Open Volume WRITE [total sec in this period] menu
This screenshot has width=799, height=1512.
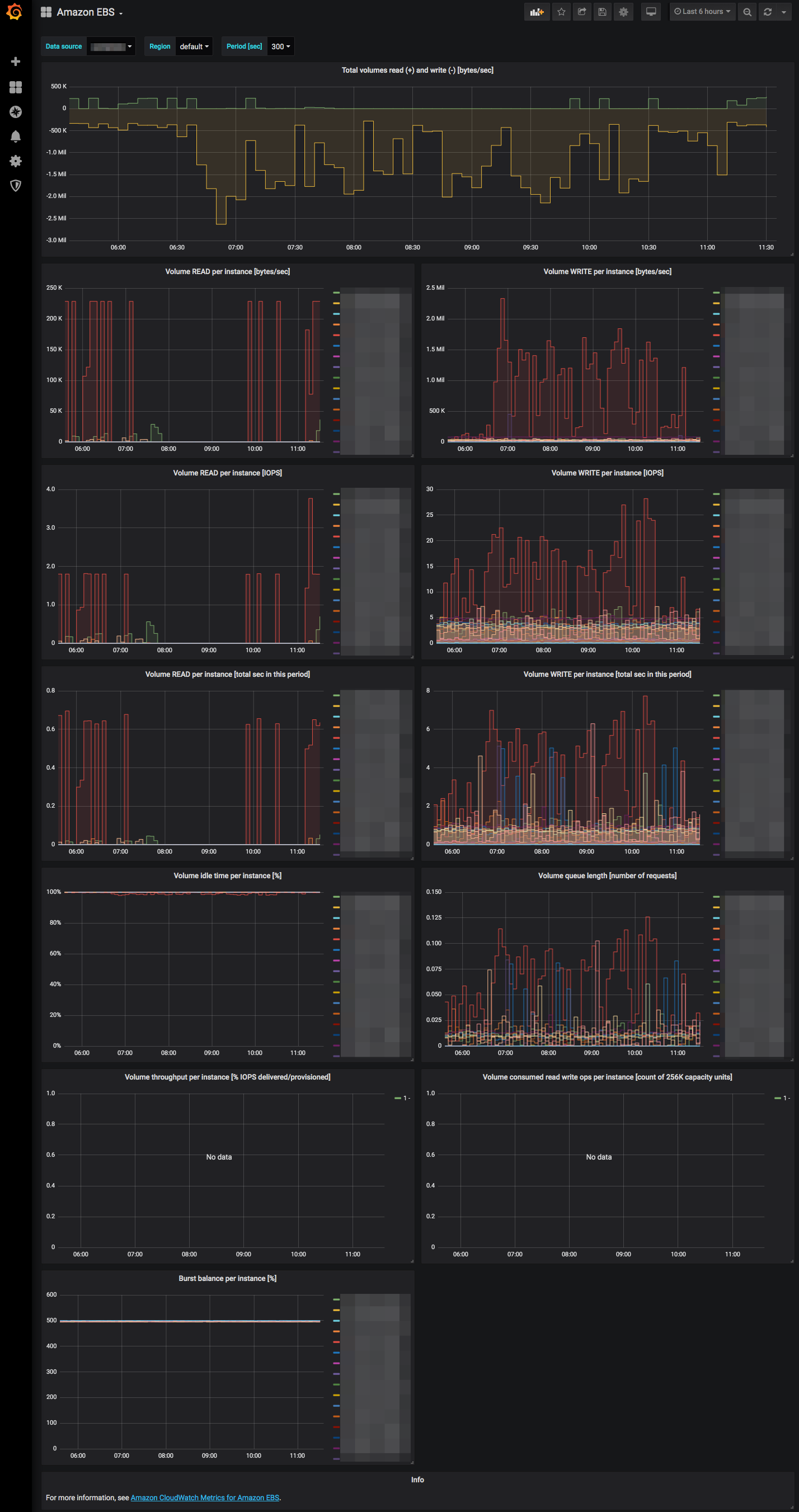pyautogui.click(x=608, y=675)
